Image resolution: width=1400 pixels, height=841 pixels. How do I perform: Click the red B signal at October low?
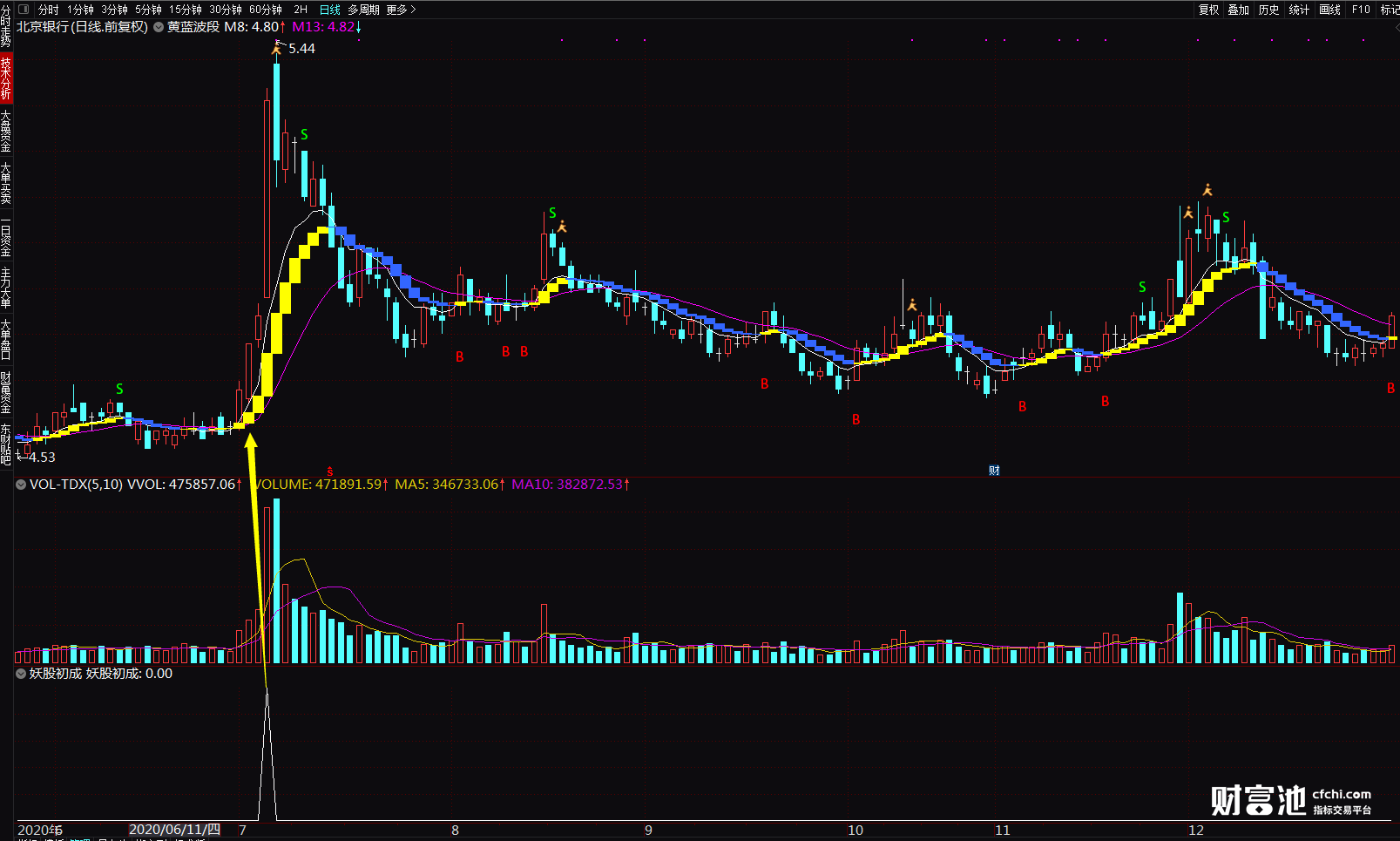coord(856,420)
